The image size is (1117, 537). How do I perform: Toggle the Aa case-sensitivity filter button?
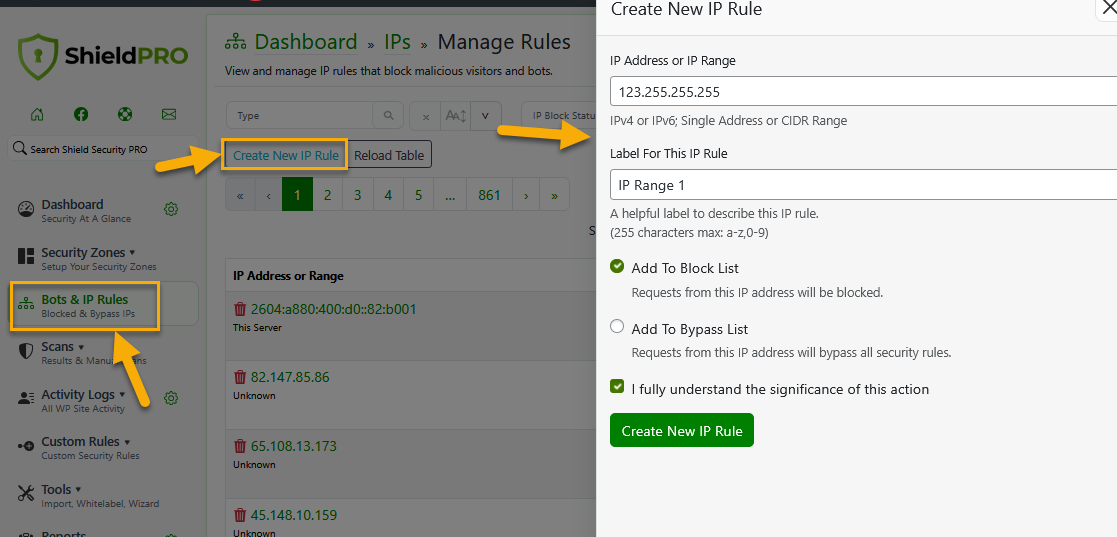click(x=455, y=116)
